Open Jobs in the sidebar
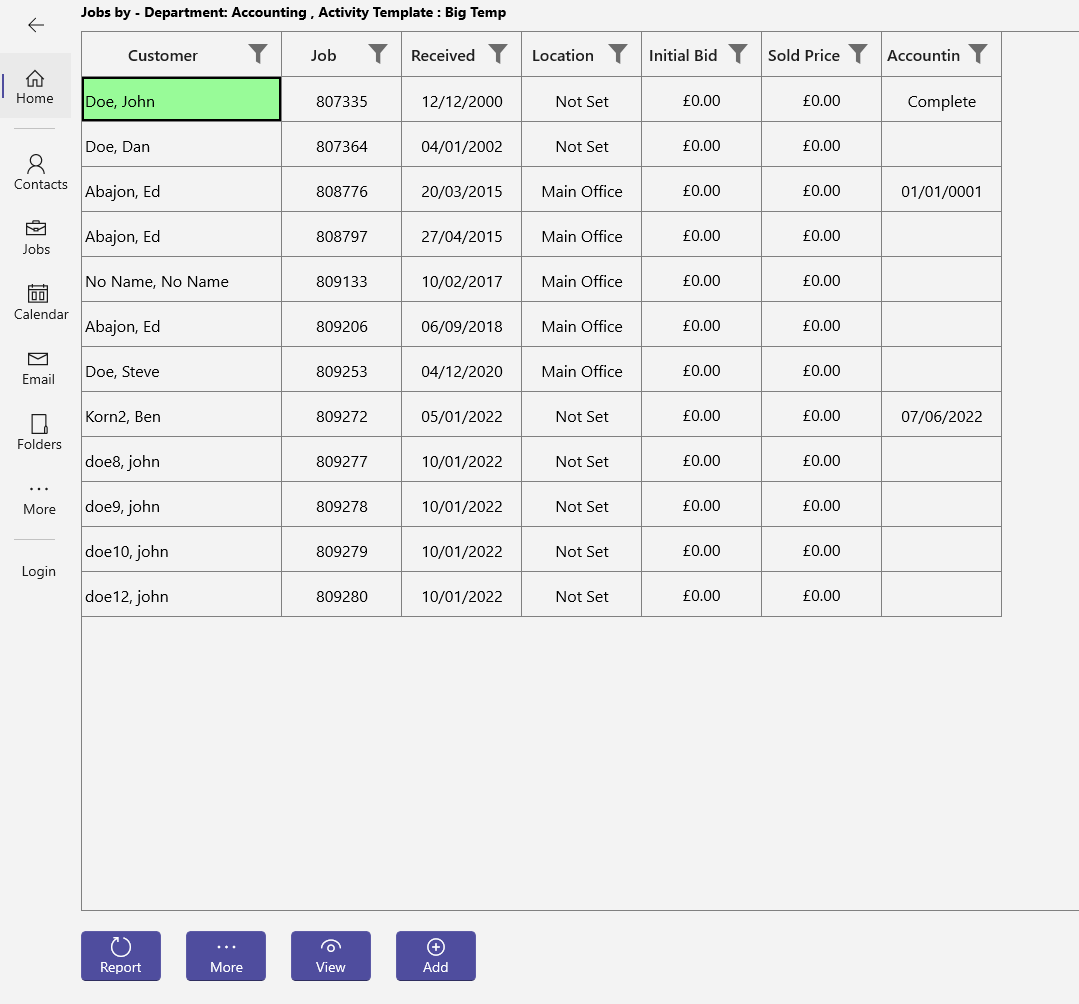1079x1004 pixels. click(x=36, y=237)
